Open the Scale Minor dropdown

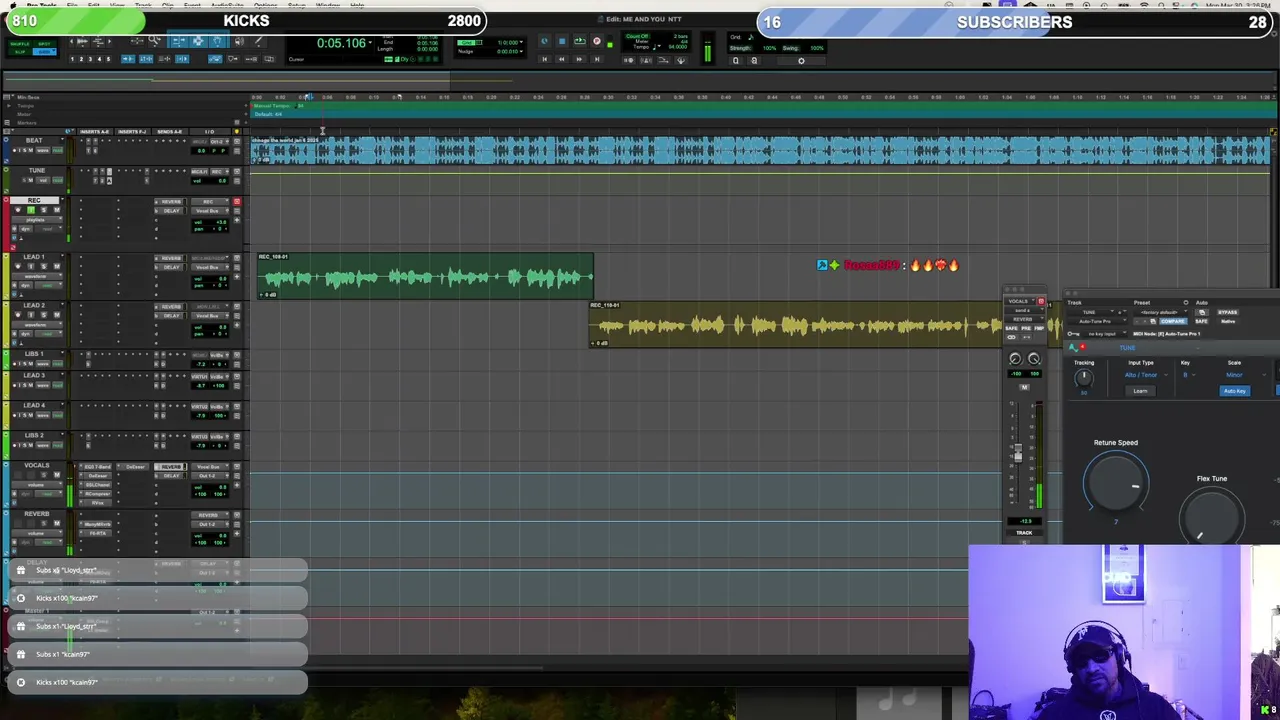click(1246, 375)
